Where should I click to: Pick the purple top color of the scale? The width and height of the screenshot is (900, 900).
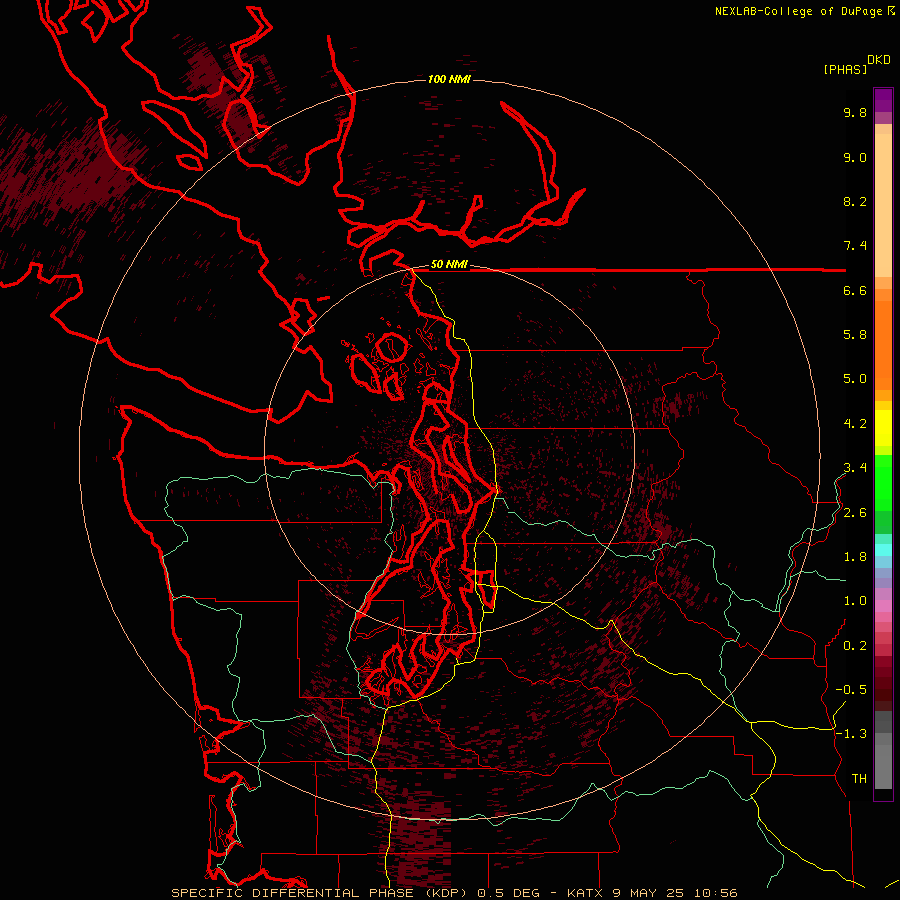(883, 100)
